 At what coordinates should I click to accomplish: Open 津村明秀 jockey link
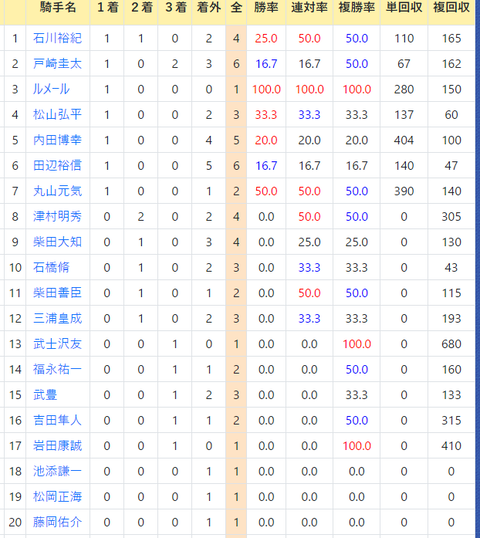[57, 217]
